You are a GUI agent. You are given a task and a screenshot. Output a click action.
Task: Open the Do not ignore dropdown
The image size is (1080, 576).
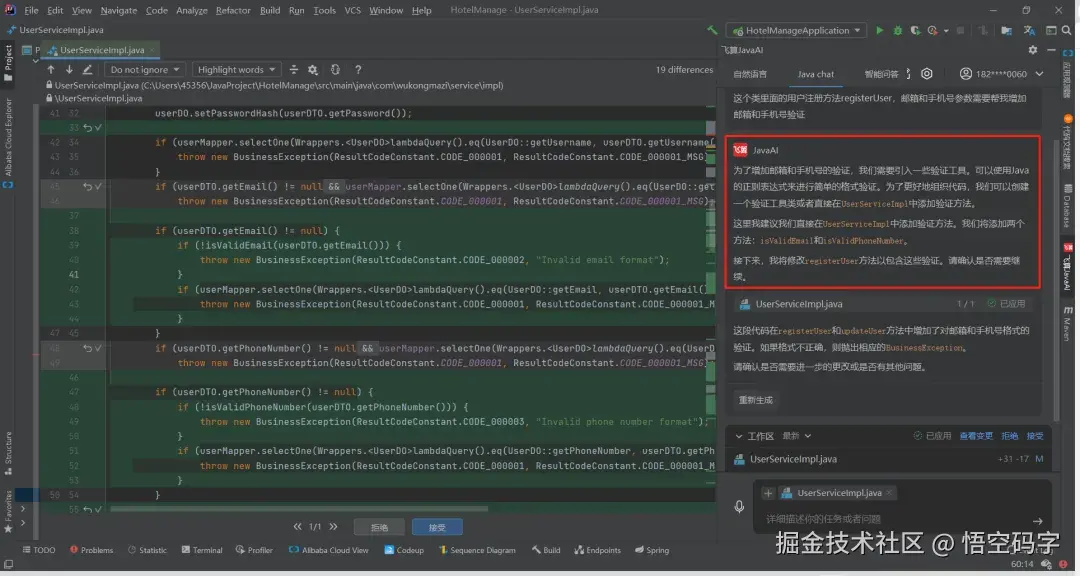coord(145,70)
